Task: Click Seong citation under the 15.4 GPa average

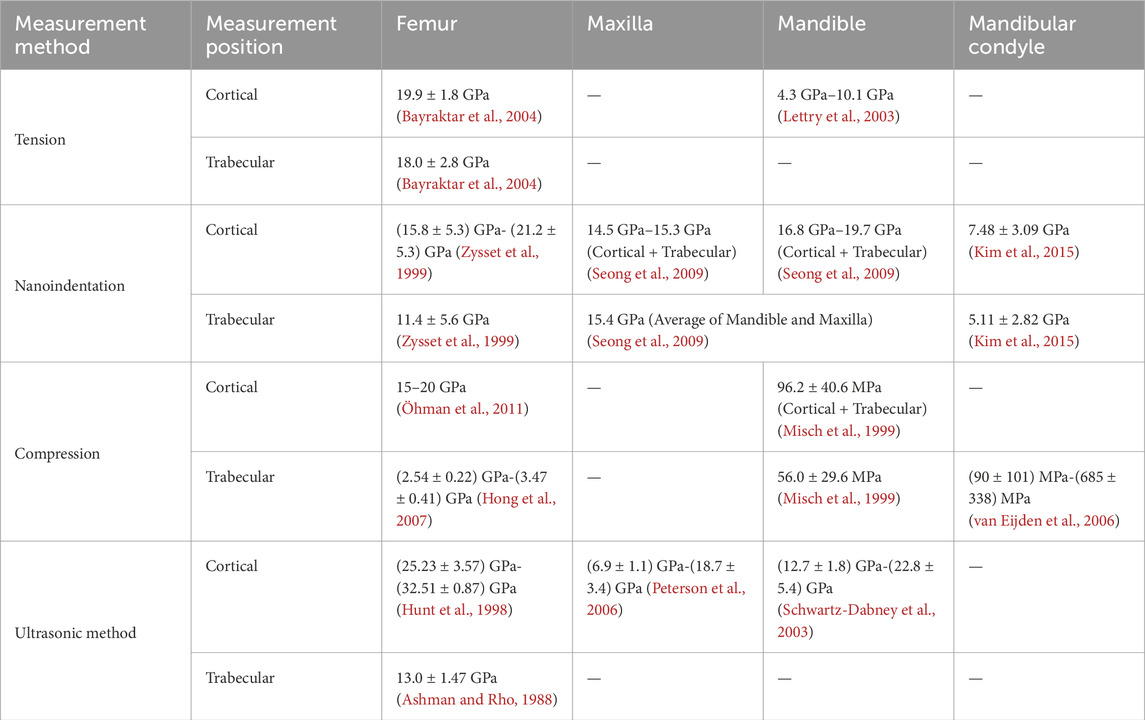Action: [x=646, y=342]
